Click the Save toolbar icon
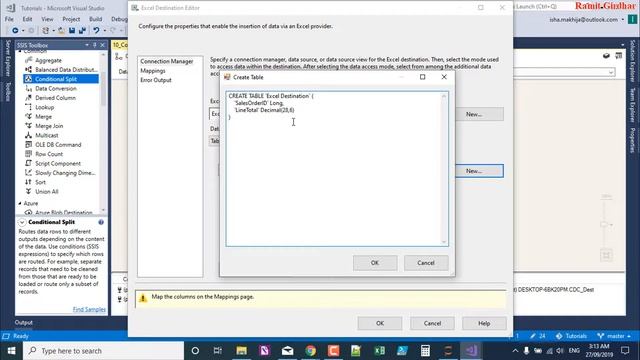 [x=72, y=31]
